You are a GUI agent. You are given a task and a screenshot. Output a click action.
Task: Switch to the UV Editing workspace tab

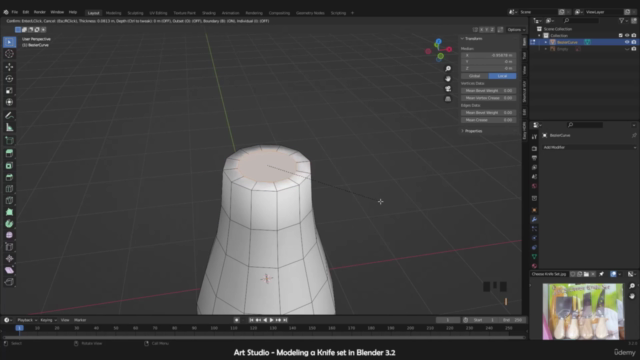click(158, 13)
